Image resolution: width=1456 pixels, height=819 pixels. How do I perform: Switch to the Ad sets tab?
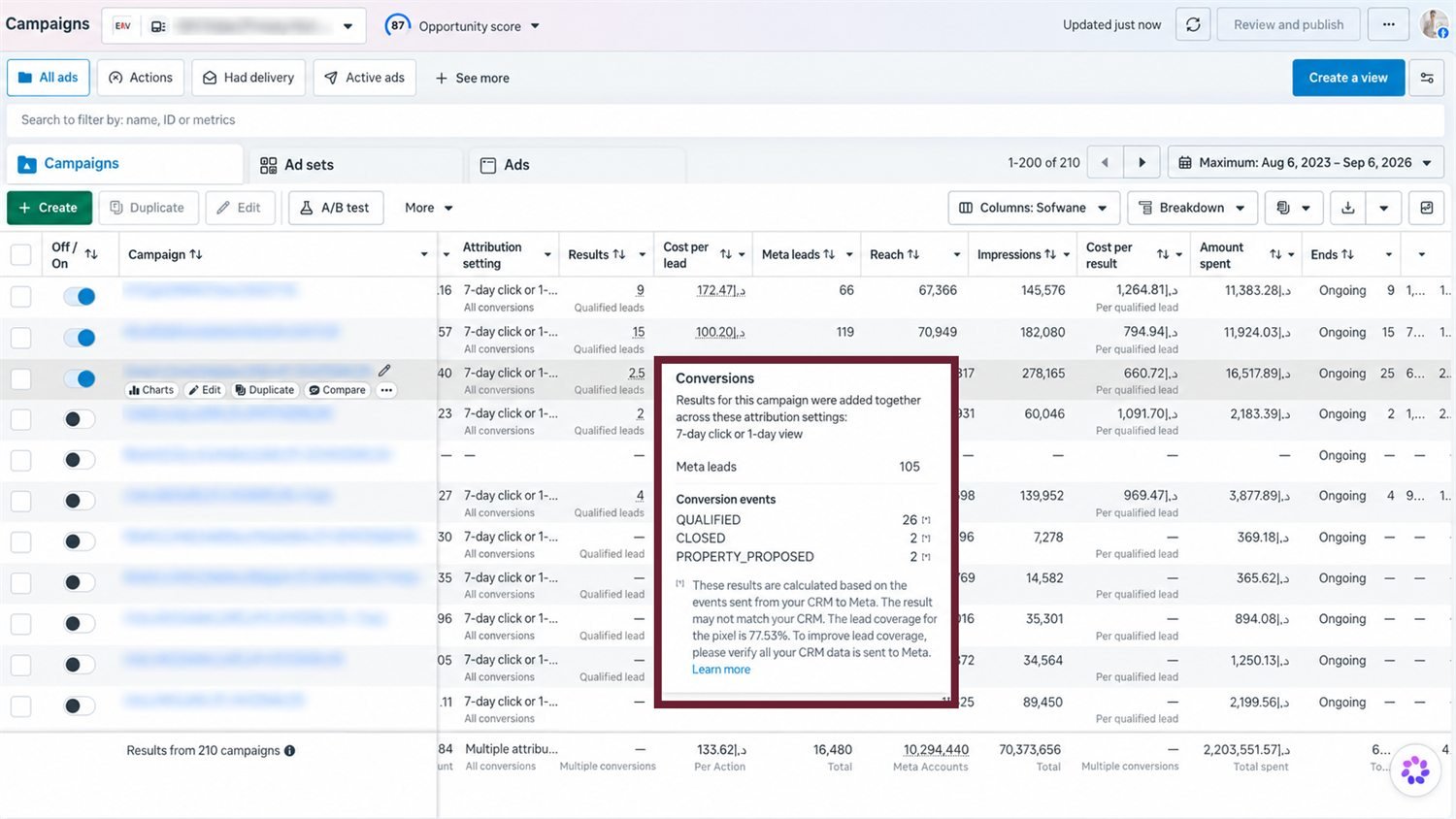tap(355, 165)
